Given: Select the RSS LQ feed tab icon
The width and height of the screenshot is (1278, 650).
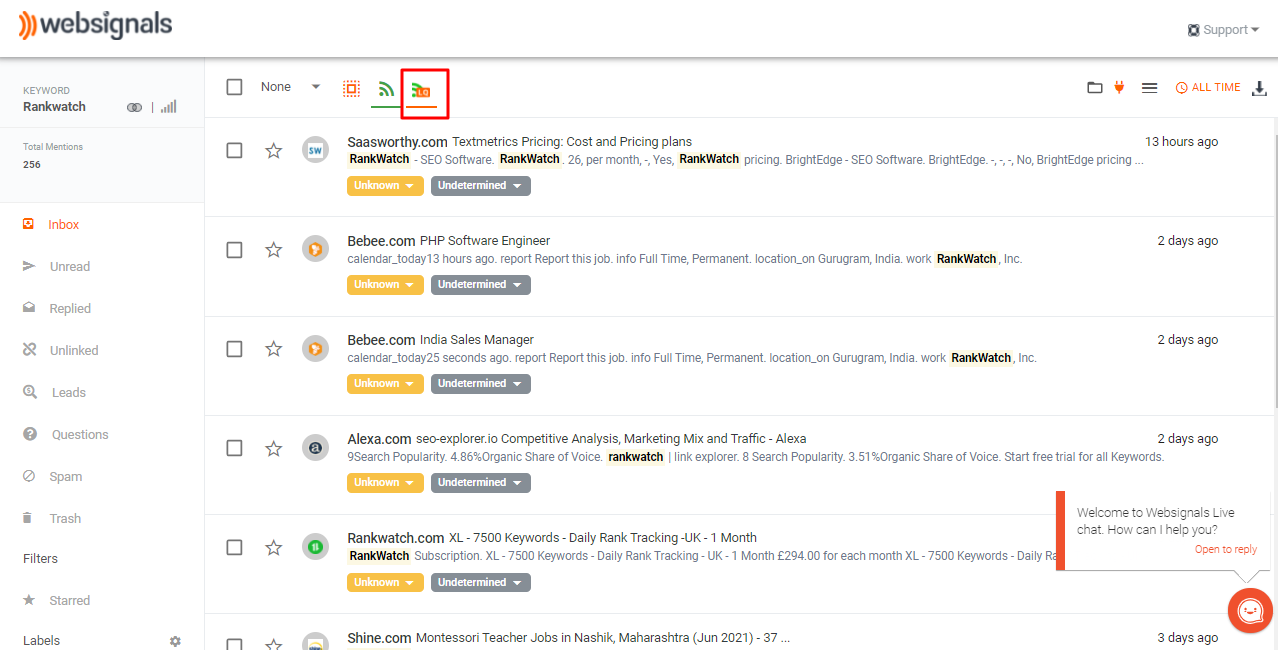Looking at the screenshot, I should coord(421,90).
